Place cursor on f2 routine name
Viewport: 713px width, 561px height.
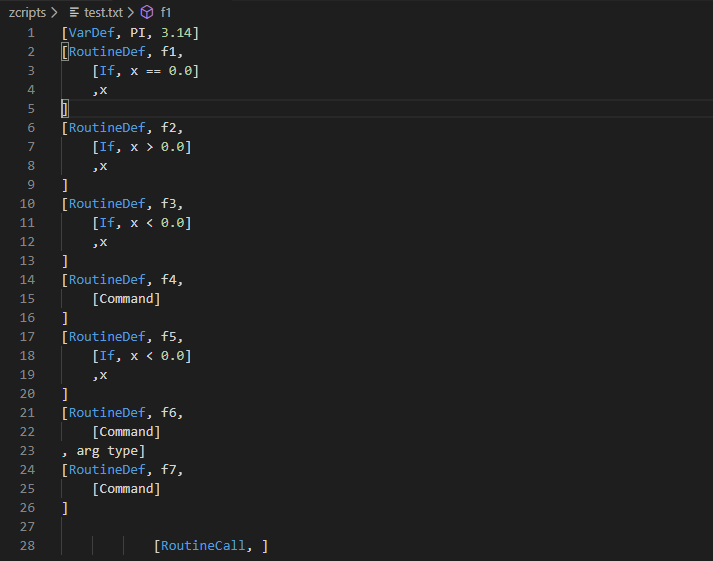[x=168, y=128]
